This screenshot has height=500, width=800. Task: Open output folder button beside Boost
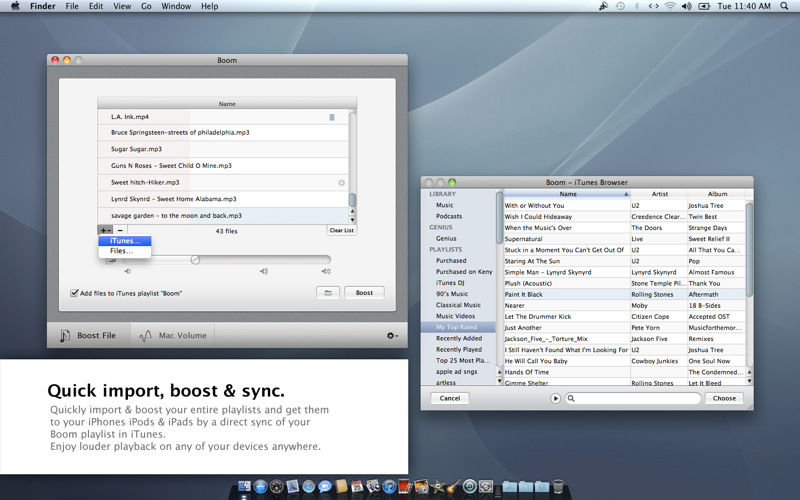tap(328, 293)
